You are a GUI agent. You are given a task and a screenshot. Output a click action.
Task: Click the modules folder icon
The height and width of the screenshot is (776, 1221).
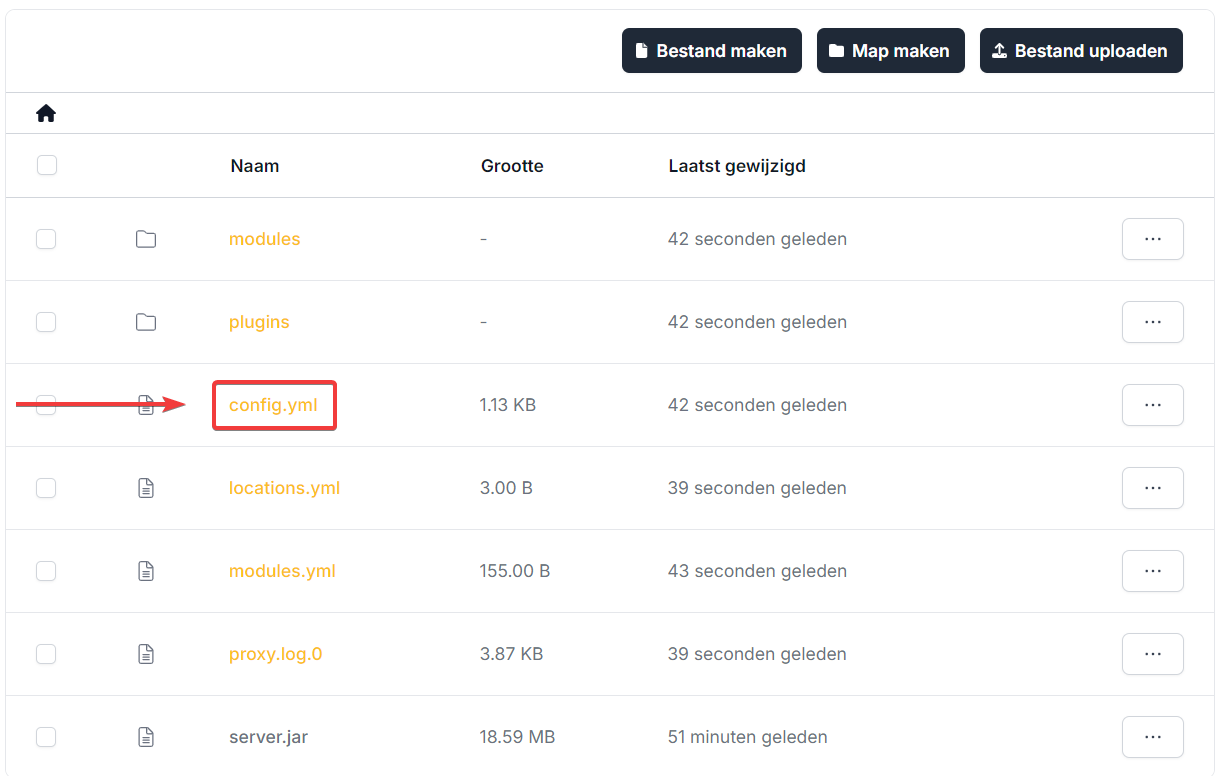[x=146, y=239]
